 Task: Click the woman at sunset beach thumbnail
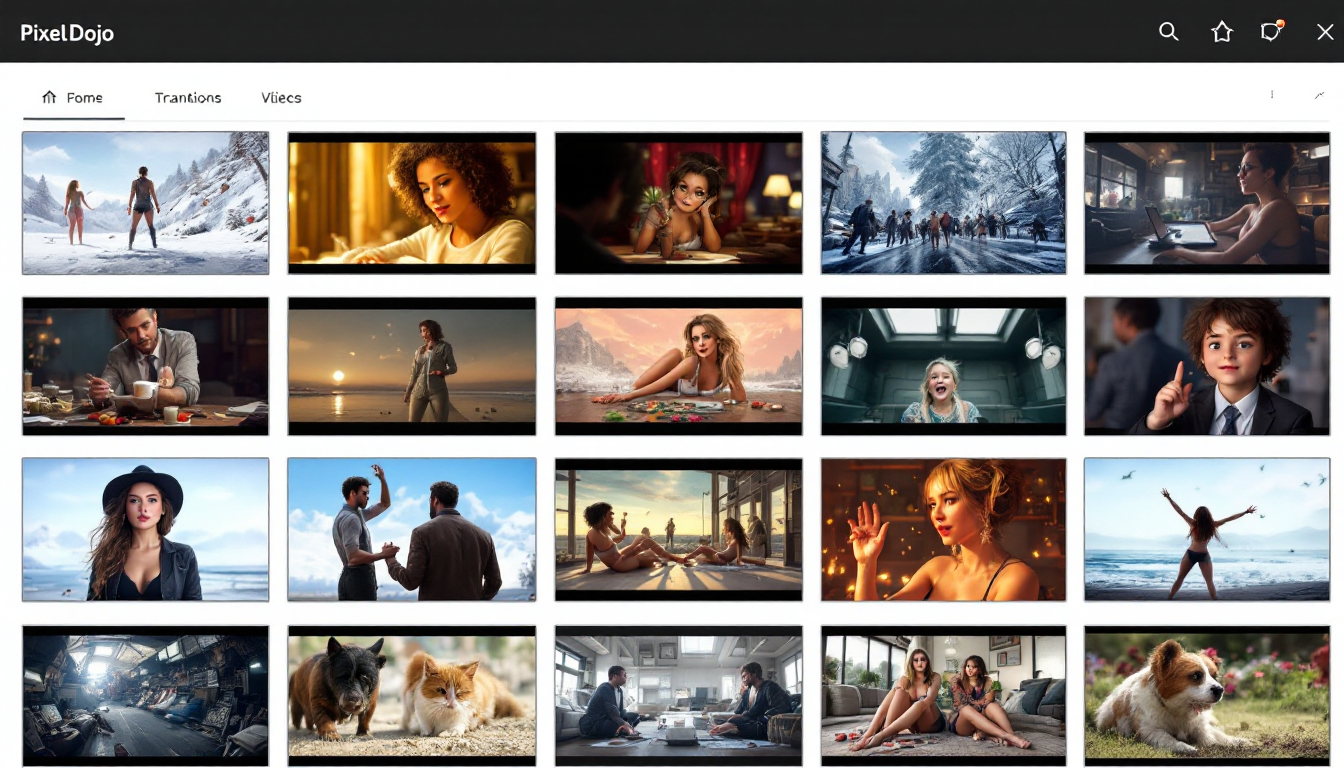pos(411,366)
